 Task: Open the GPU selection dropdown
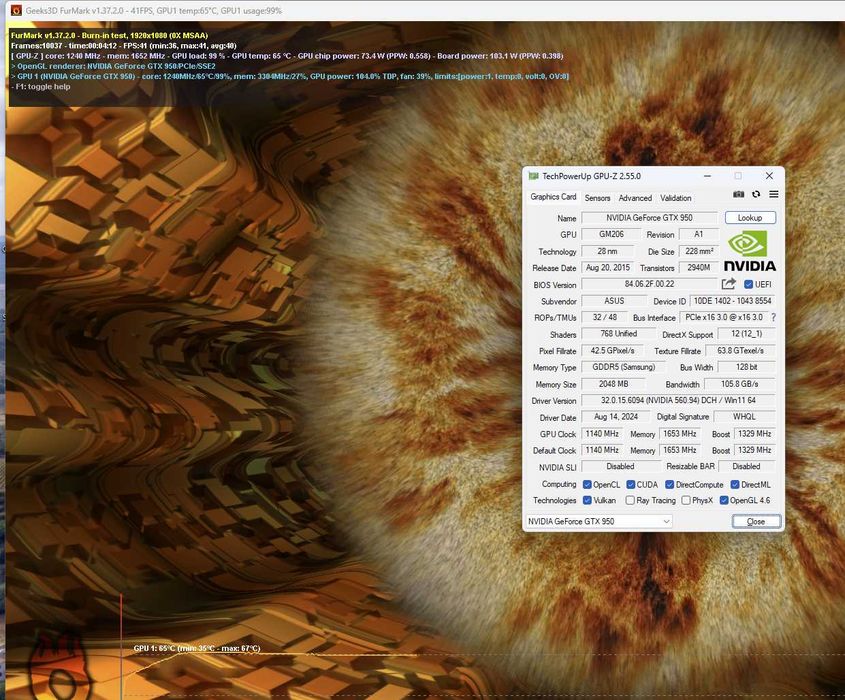599,521
